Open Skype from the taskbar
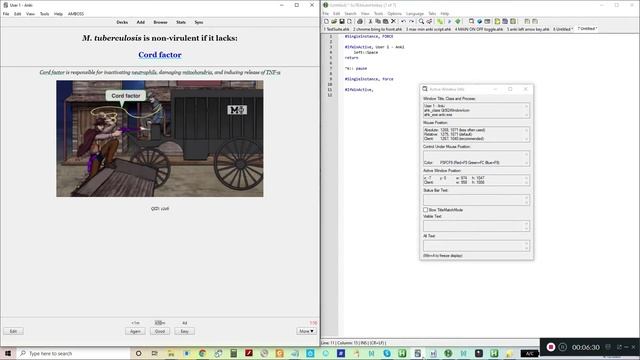Image resolution: width=640 pixels, height=360 pixels. (387, 353)
